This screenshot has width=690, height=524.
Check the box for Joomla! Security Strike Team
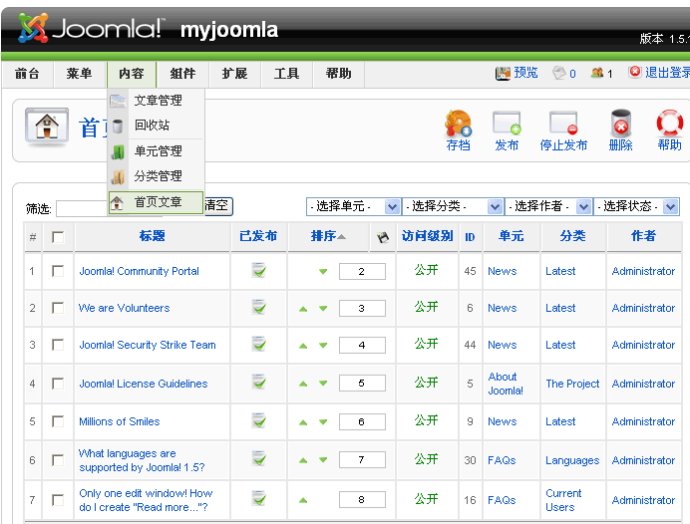(x=58, y=344)
